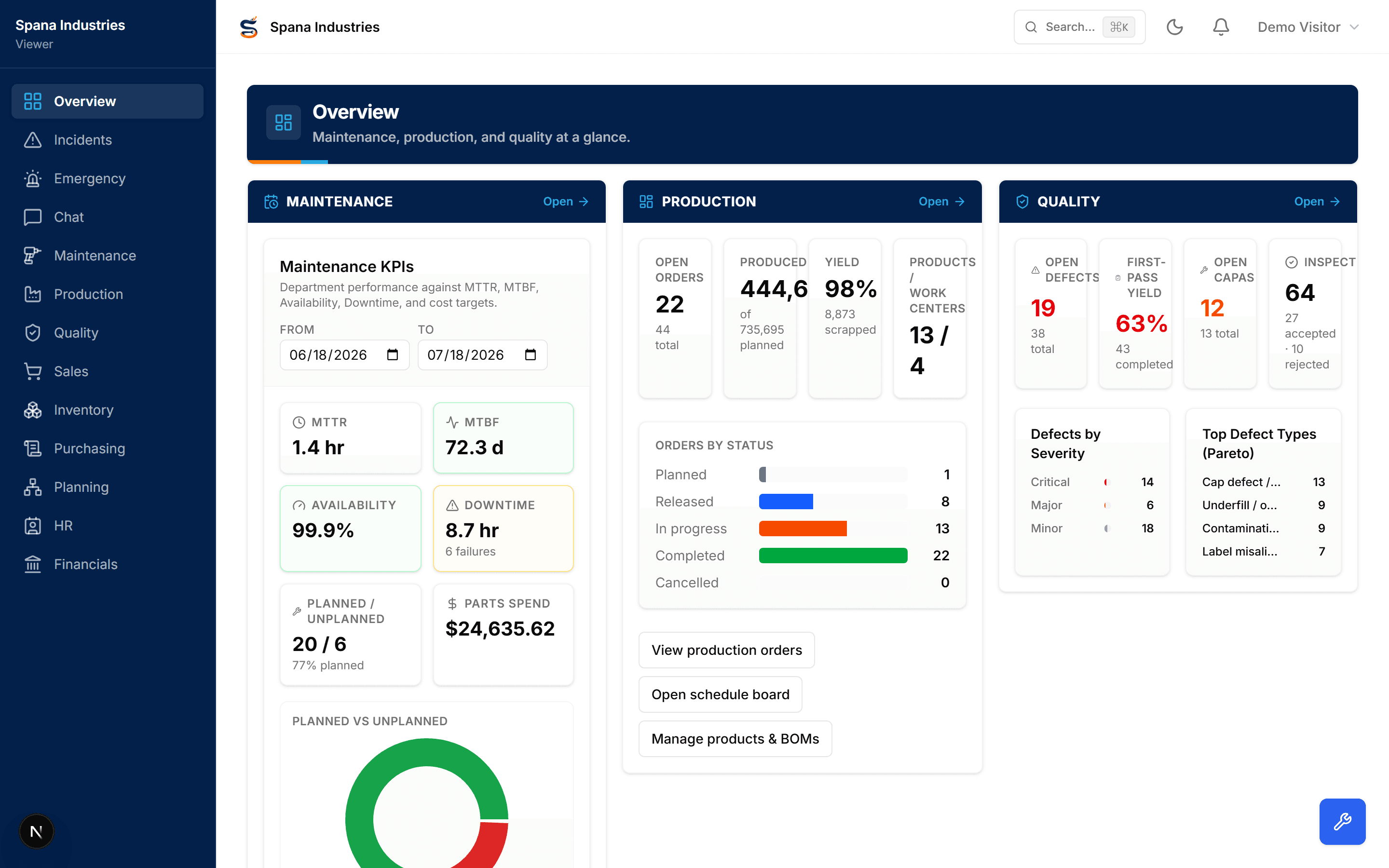Click the Planned orders status row

click(x=802, y=474)
